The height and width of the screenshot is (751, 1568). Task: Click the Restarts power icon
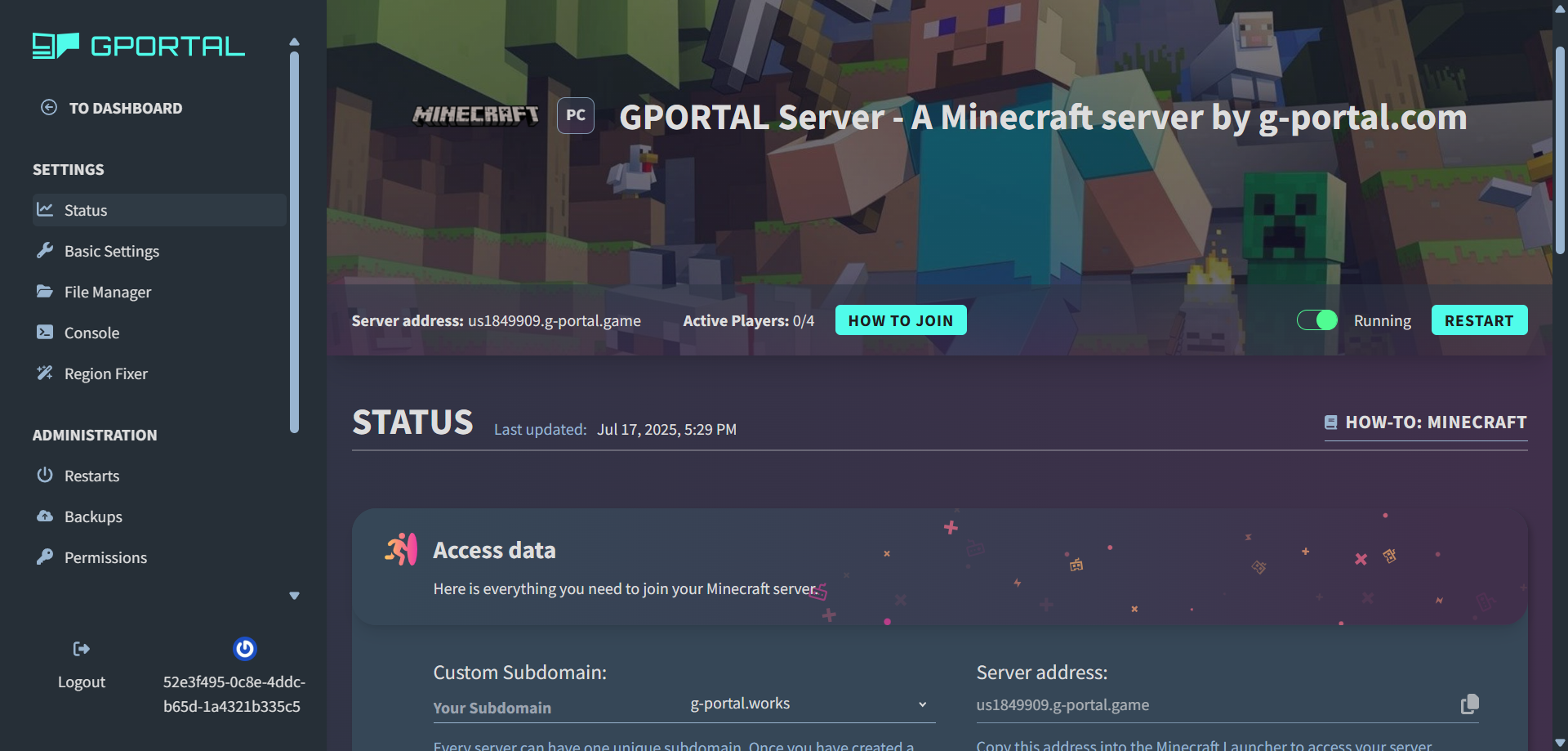[x=45, y=475]
